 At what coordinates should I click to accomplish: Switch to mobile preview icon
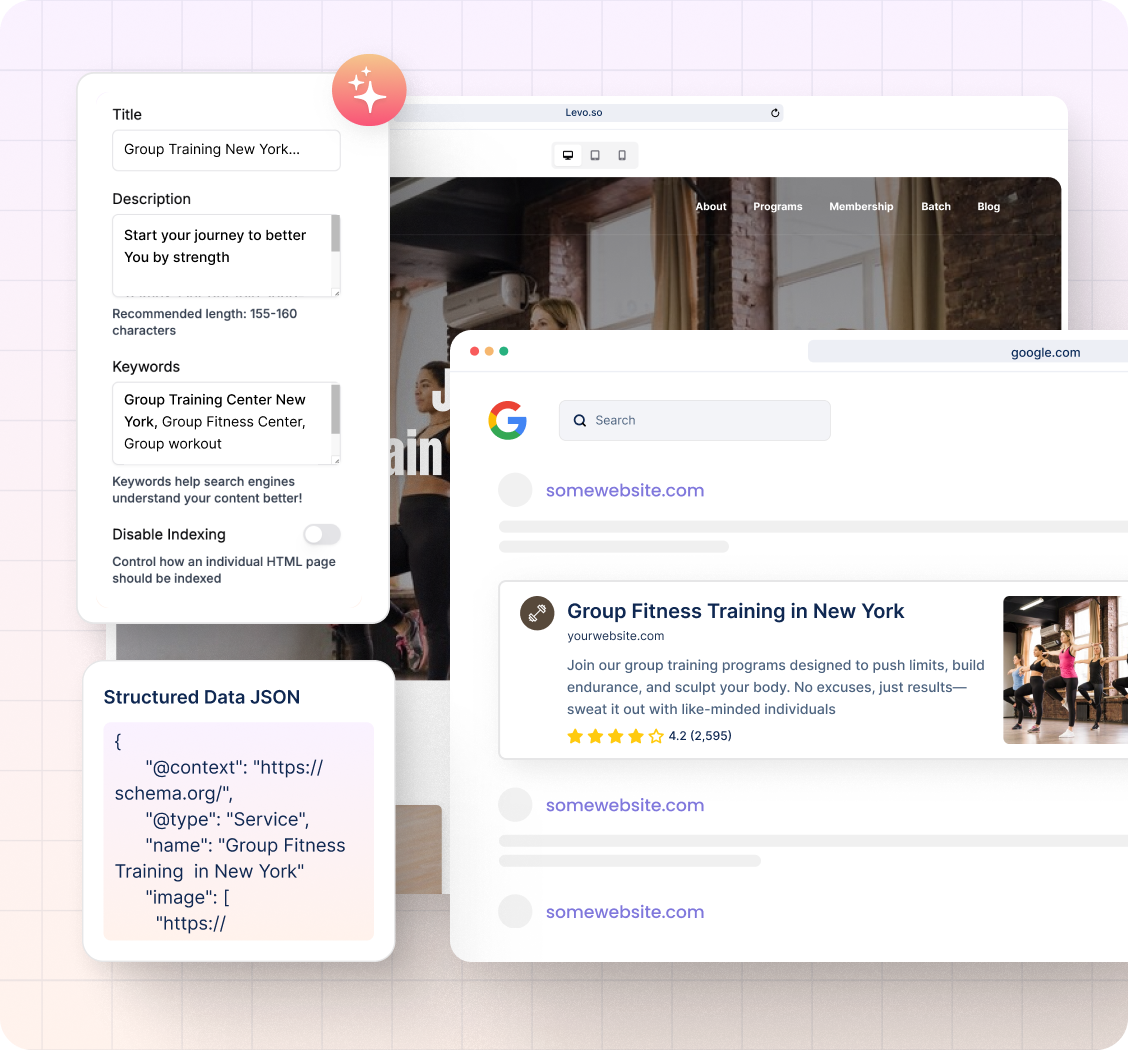622,155
